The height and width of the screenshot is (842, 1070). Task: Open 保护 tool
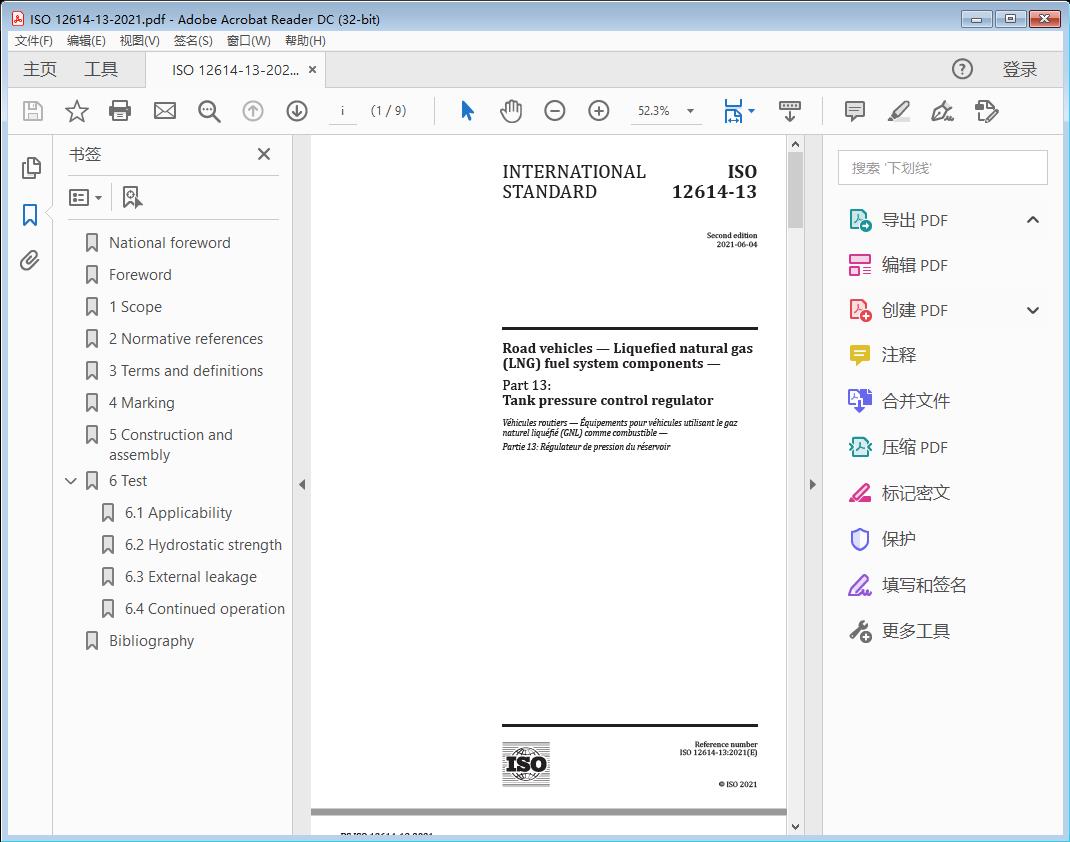coord(882,539)
